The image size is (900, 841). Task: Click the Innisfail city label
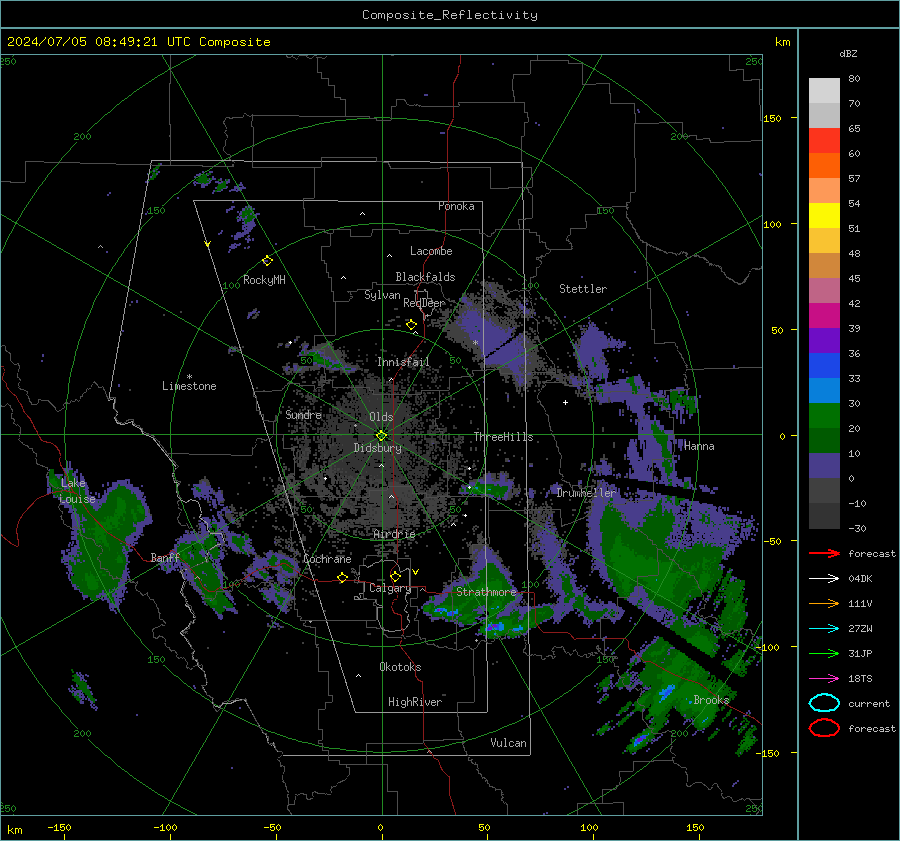point(403,362)
